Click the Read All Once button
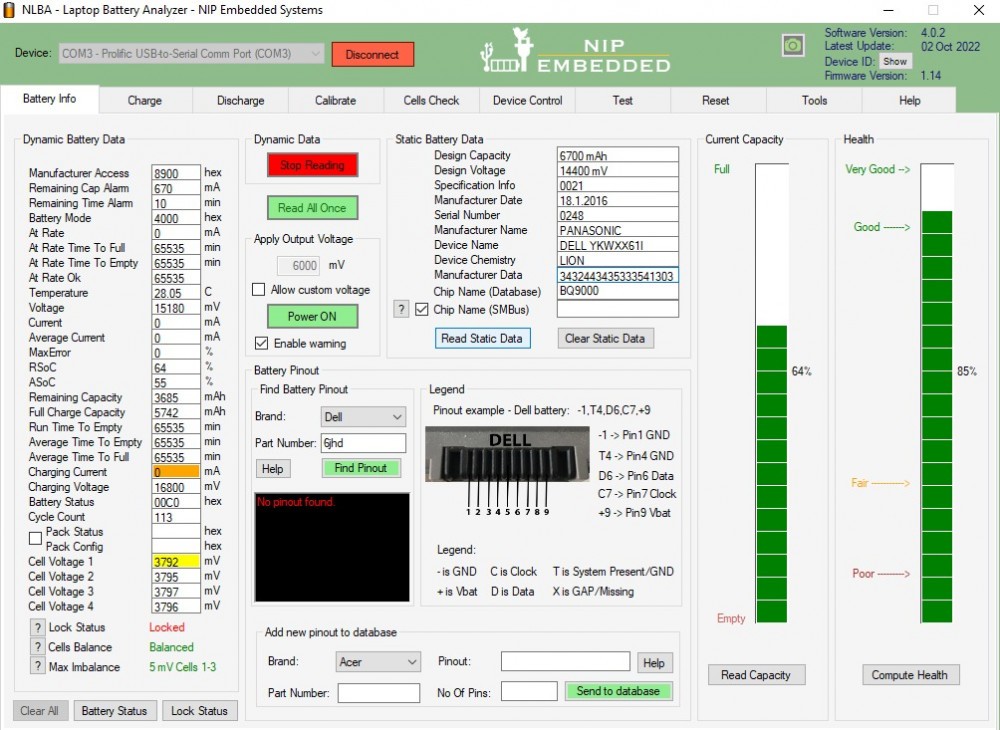1000x730 pixels. click(x=312, y=208)
